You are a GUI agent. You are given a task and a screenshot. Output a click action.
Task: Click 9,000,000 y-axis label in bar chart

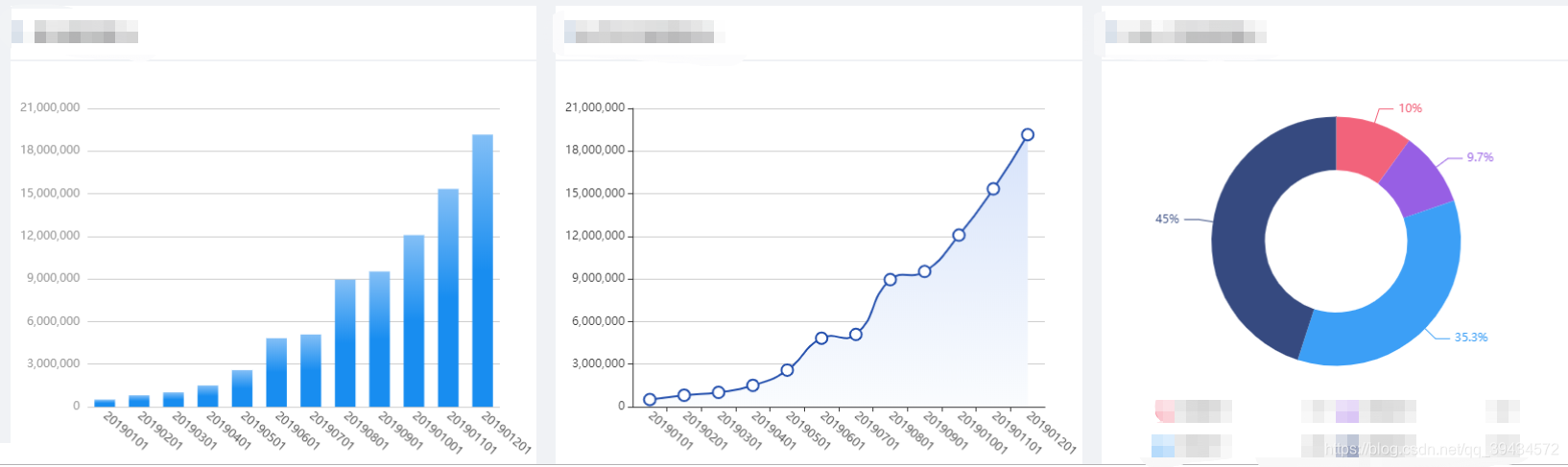53,278
